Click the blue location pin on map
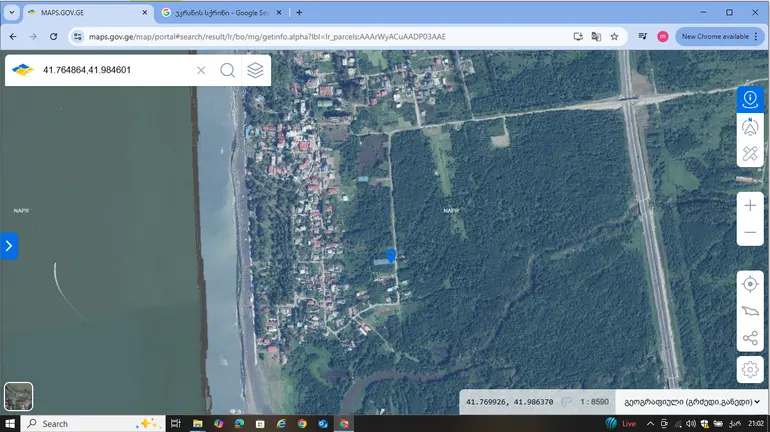770x432 pixels. pos(391,255)
